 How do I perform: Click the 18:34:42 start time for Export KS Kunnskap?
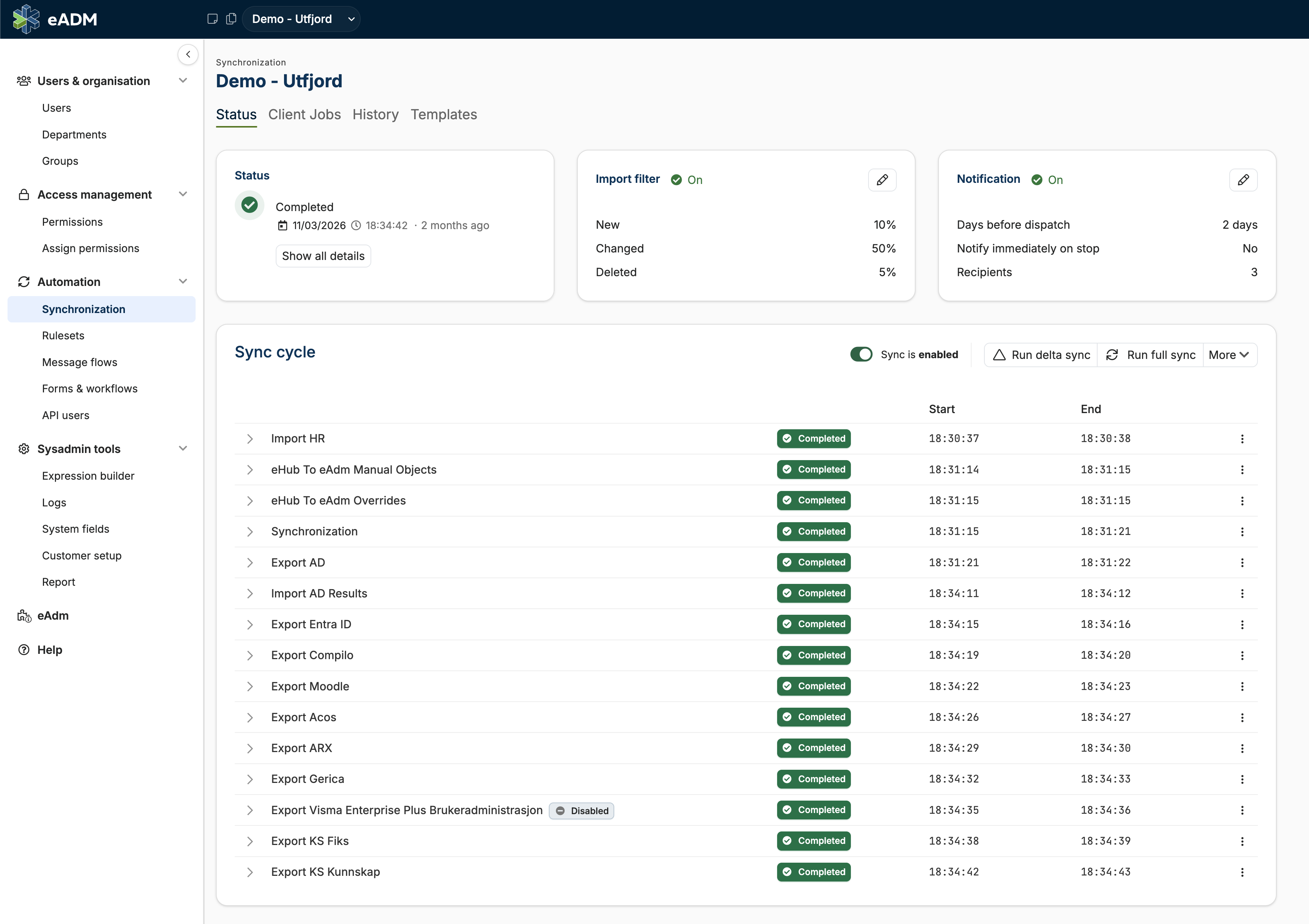[954, 872]
